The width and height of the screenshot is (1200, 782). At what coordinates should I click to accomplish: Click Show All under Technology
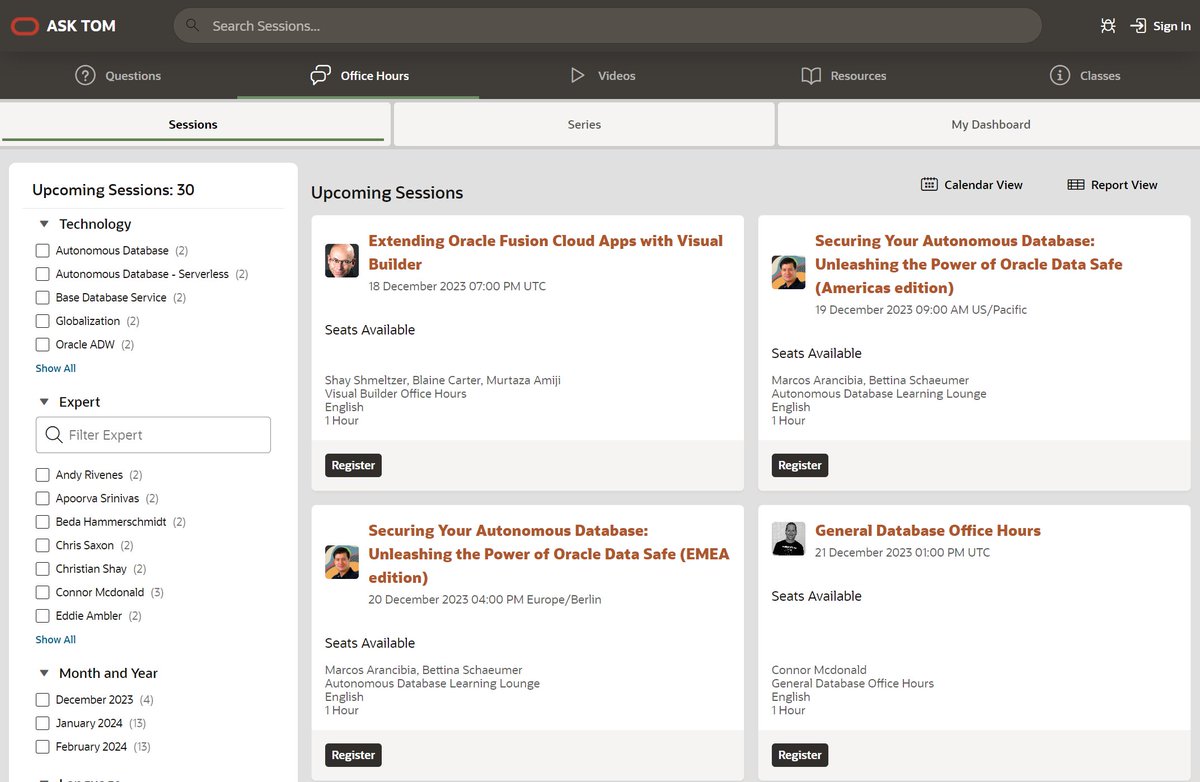[56, 368]
